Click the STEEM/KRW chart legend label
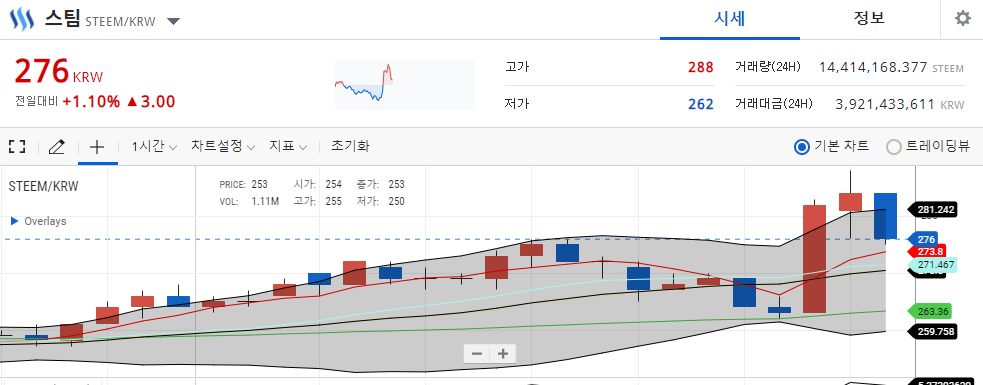 pyautogui.click(x=43, y=186)
